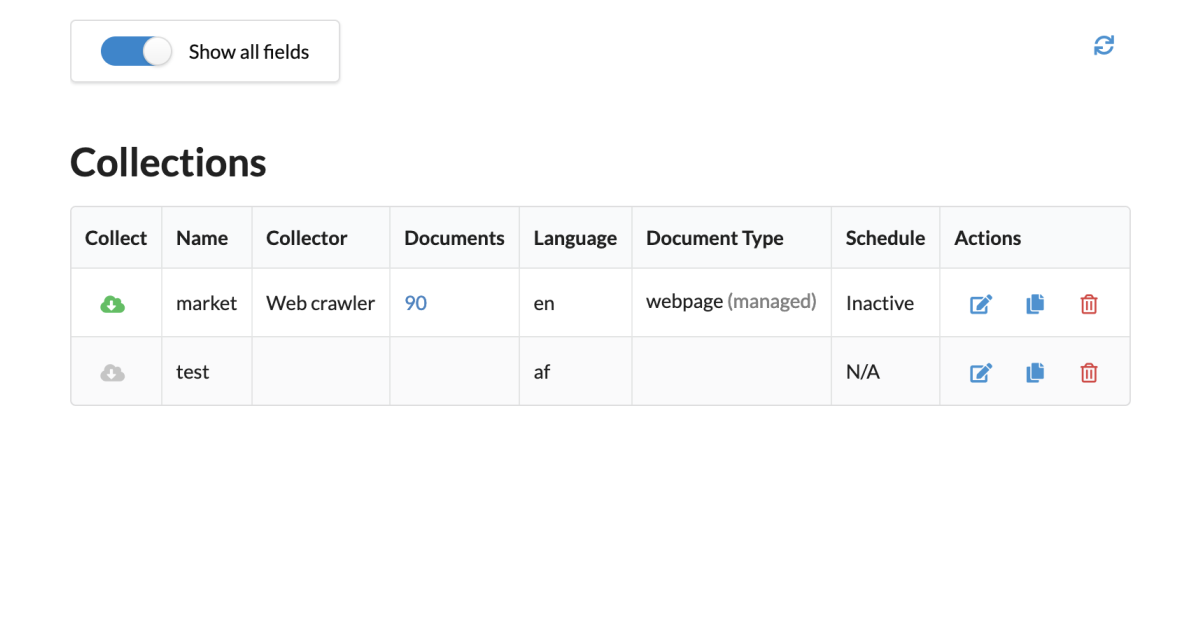The width and height of the screenshot is (1200, 630).
Task: Delete the test collection
Action: (x=1088, y=371)
